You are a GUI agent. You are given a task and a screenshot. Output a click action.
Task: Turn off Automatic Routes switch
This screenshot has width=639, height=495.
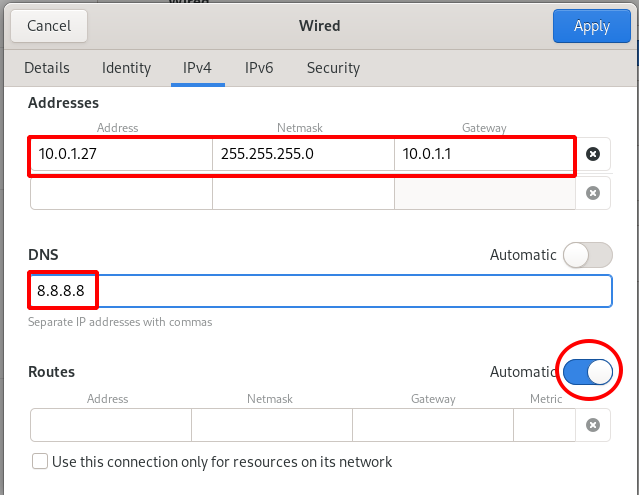click(x=588, y=372)
